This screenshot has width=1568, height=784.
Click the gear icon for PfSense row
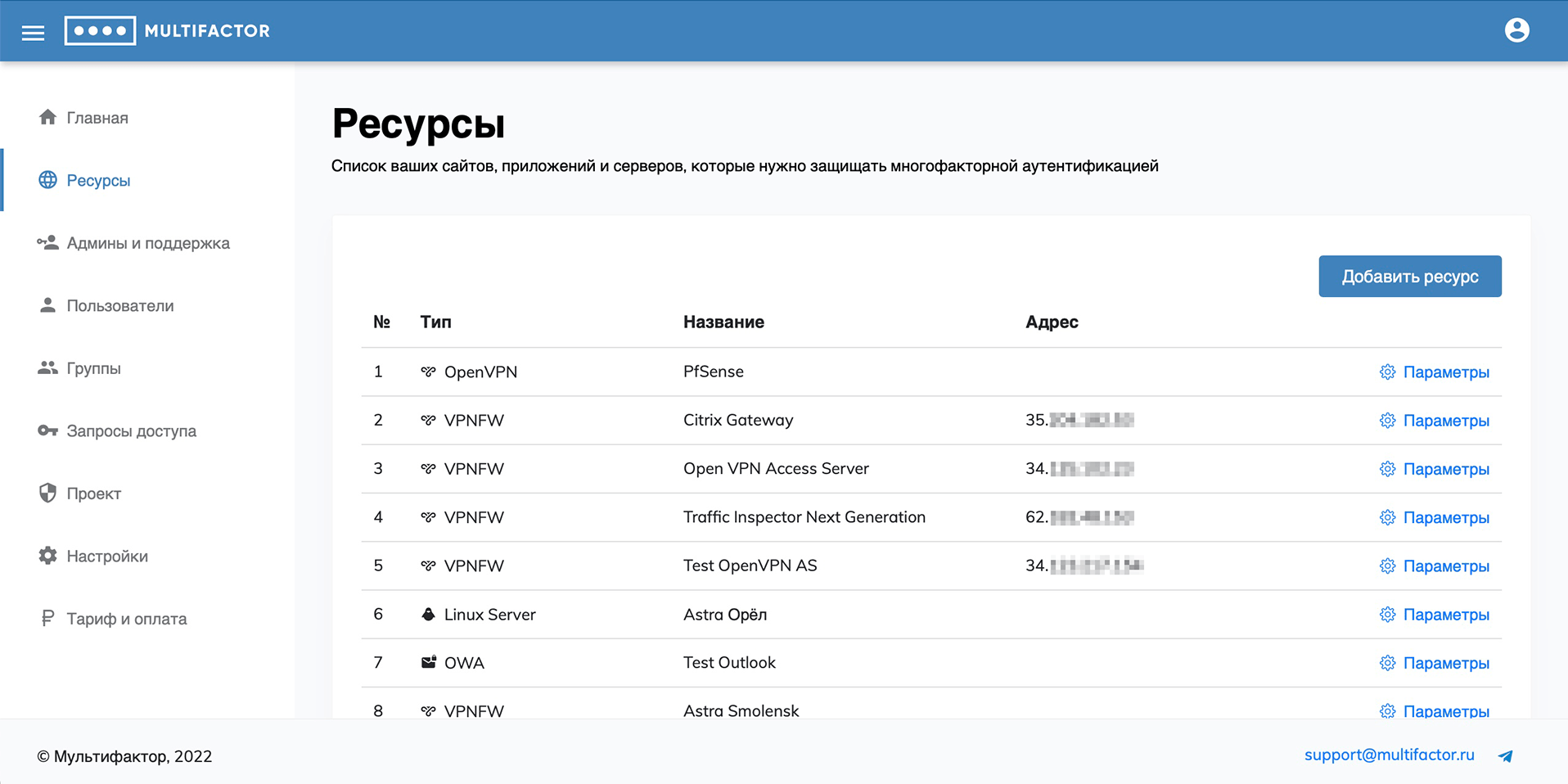click(x=1387, y=372)
